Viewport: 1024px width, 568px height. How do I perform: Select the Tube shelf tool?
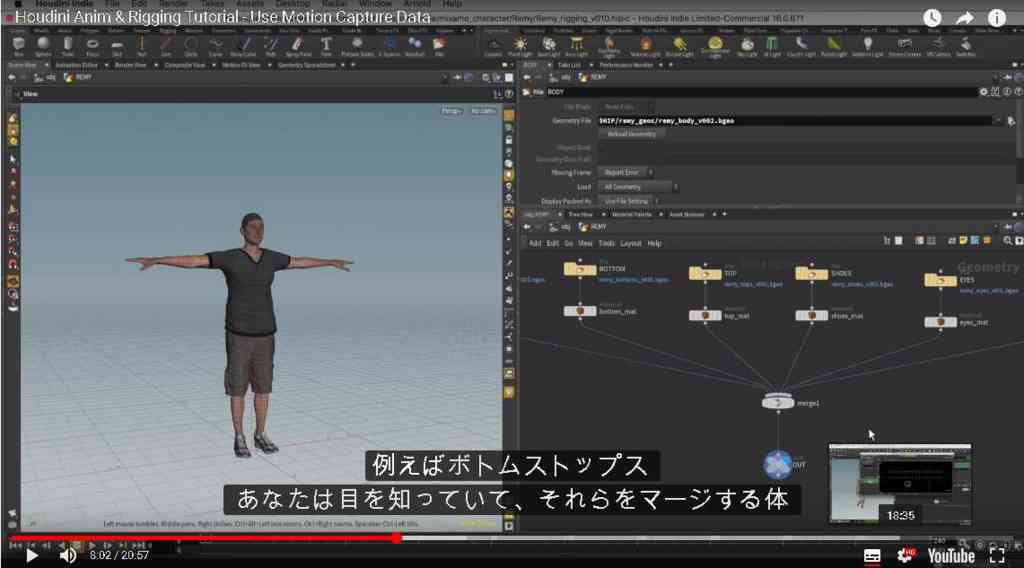[68, 45]
